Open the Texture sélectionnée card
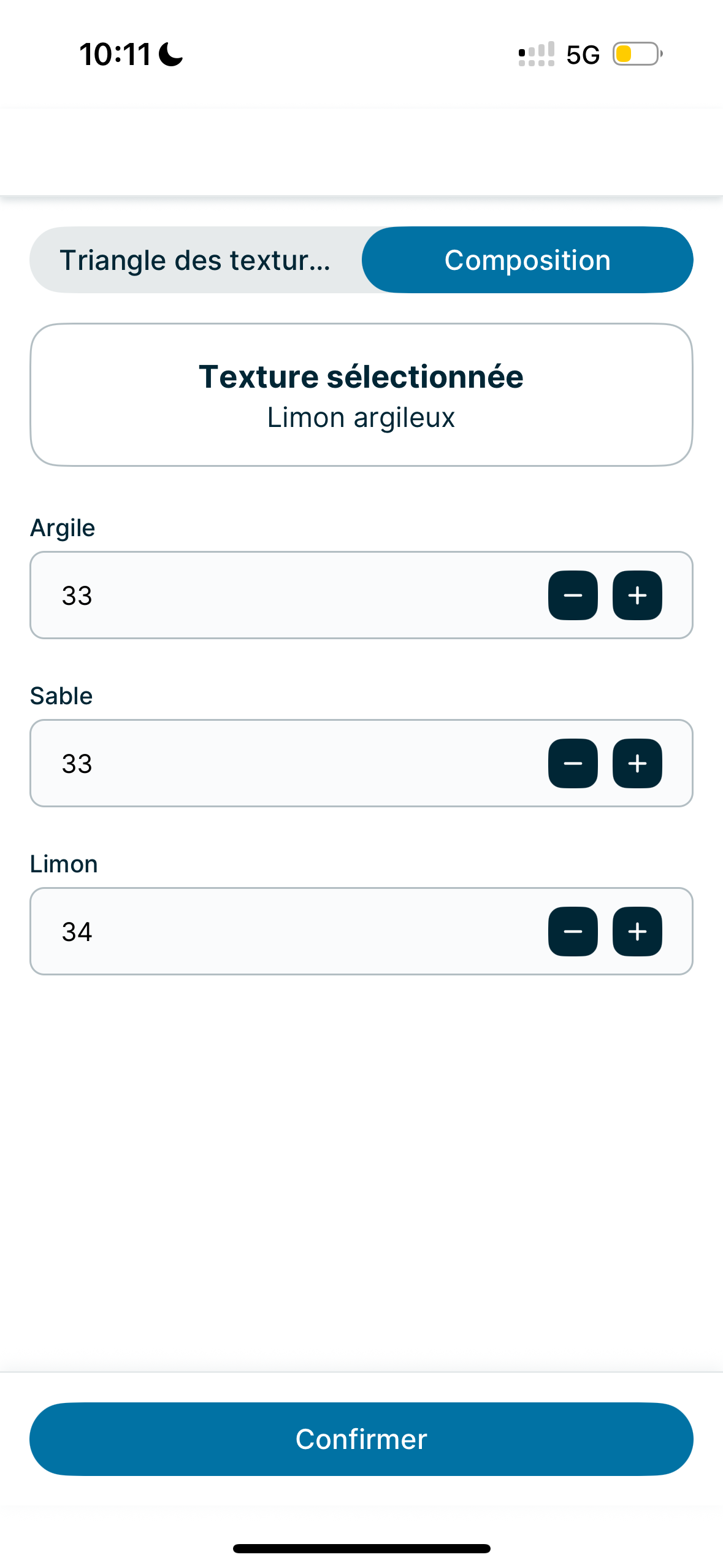 tap(361, 394)
